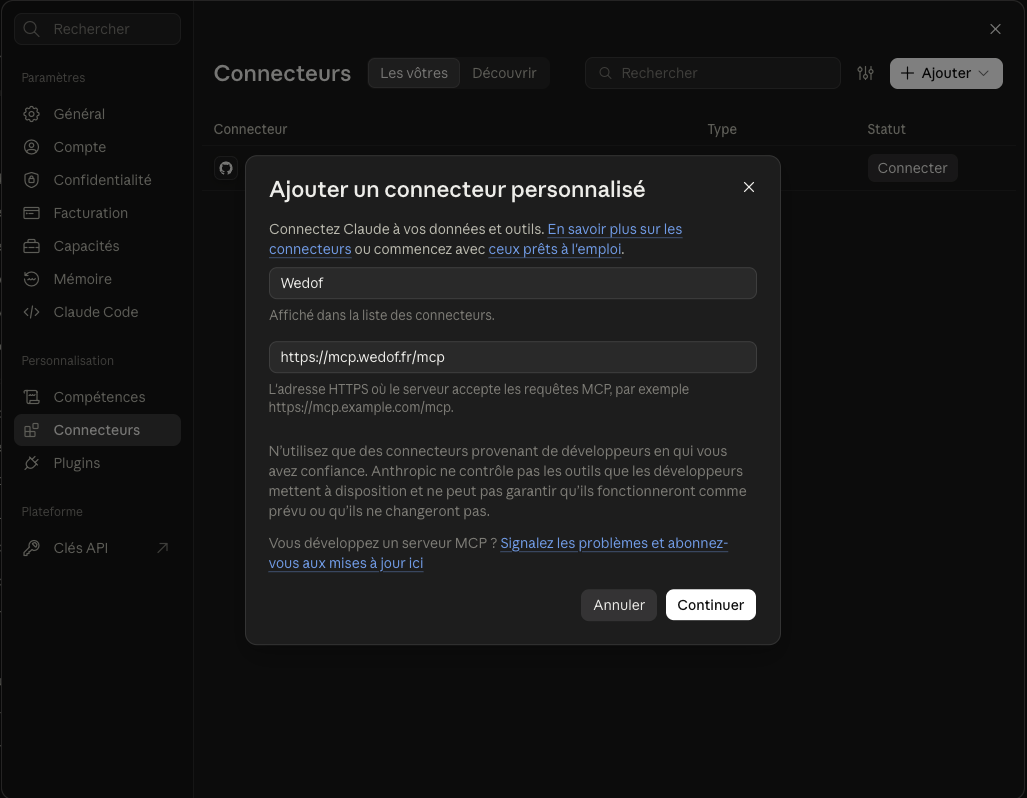Focus the connector name field containing Wedof
This screenshot has height=798, width=1027.
tap(513, 283)
